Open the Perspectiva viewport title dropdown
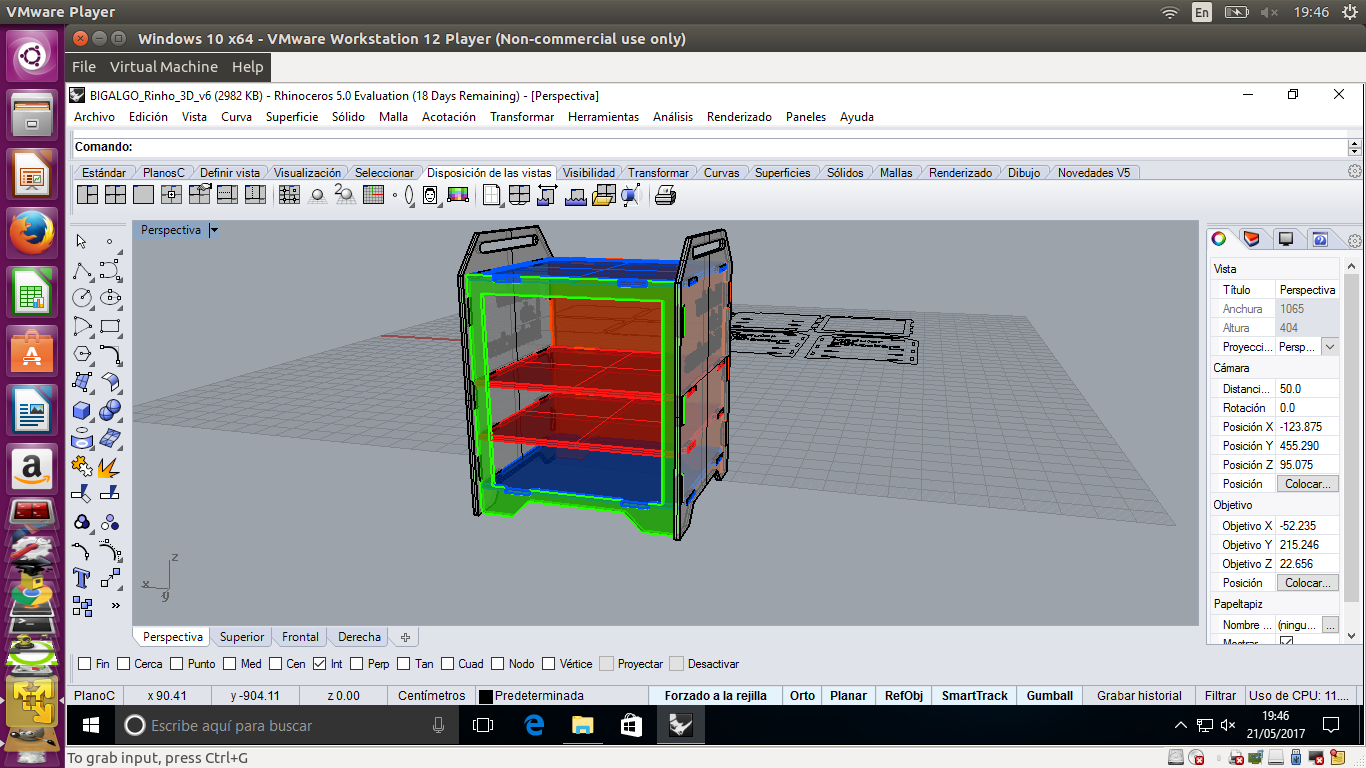This screenshot has width=1366, height=768. 214,230
